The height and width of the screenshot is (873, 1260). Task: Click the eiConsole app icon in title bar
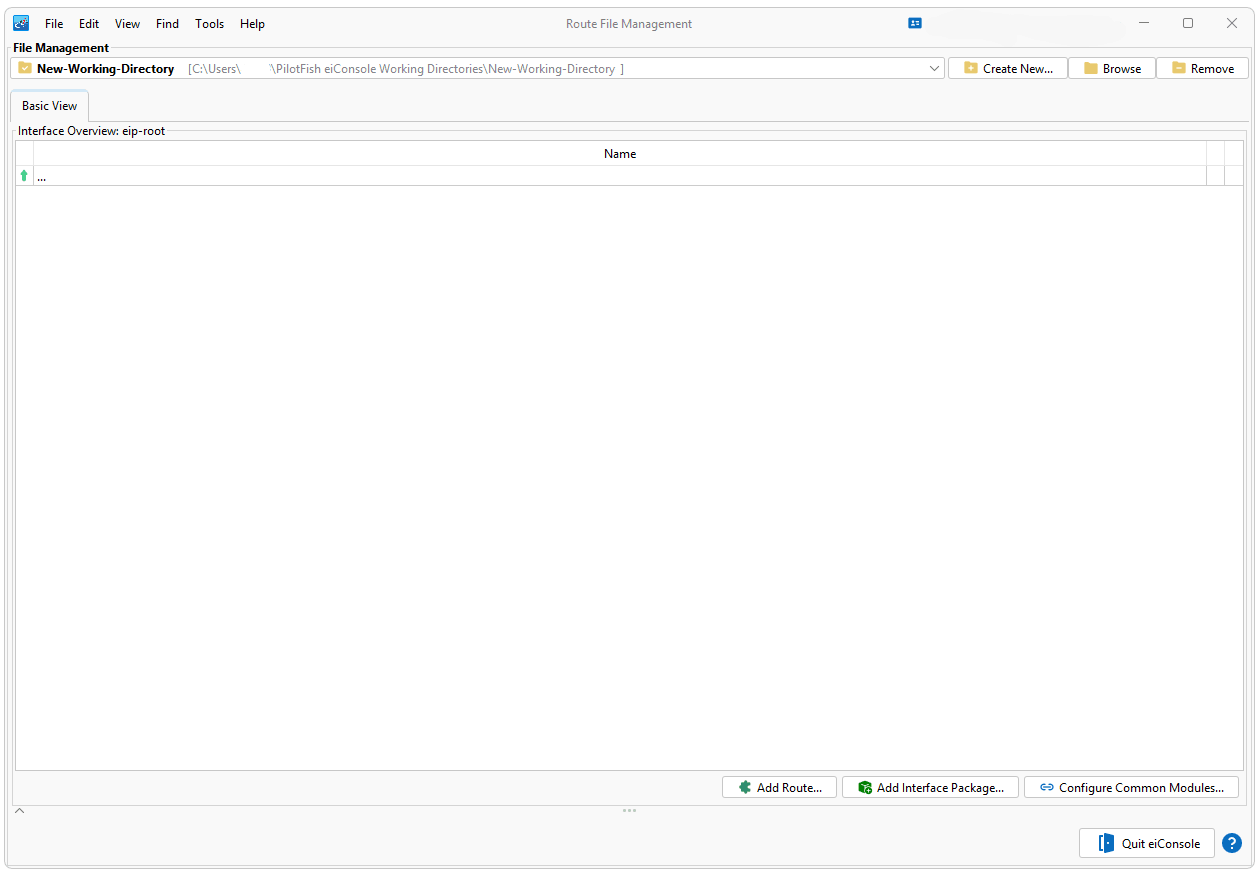click(21, 23)
